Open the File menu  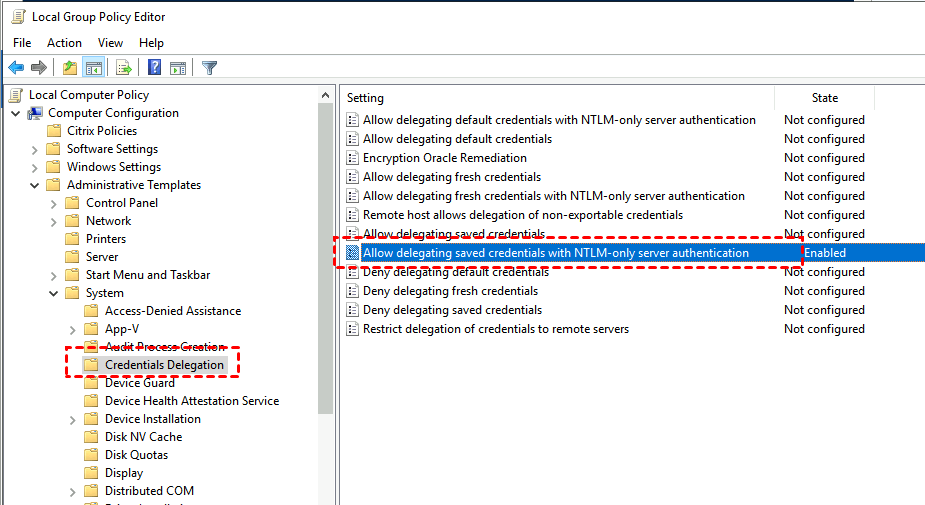point(22,43)
